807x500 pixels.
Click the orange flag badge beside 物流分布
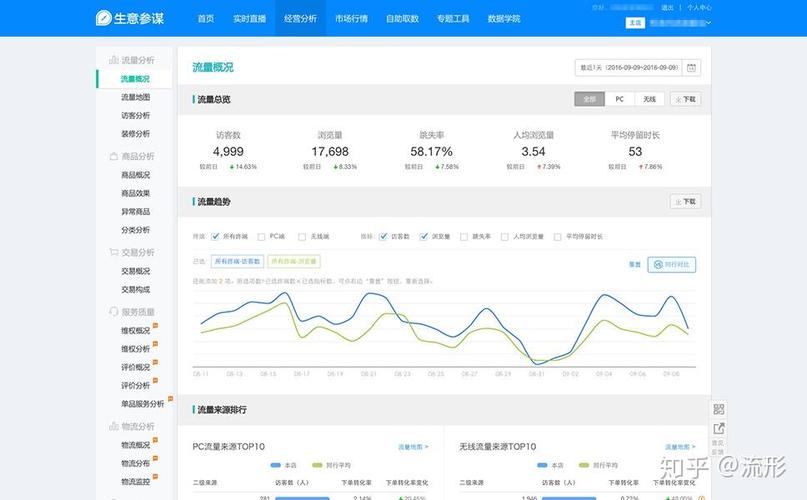coord(155,458)
